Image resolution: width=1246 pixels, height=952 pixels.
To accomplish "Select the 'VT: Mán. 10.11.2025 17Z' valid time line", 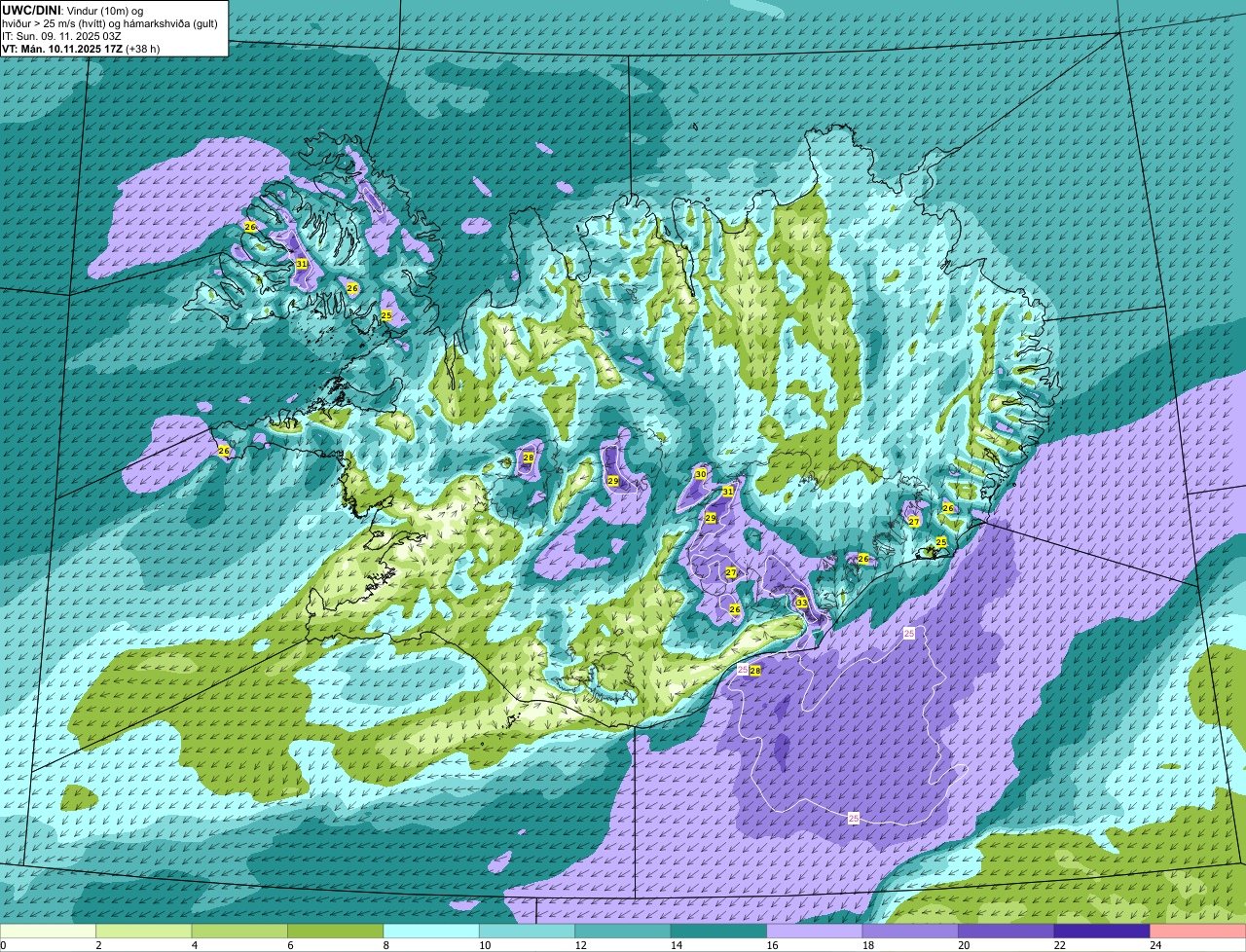I will 81,48.
